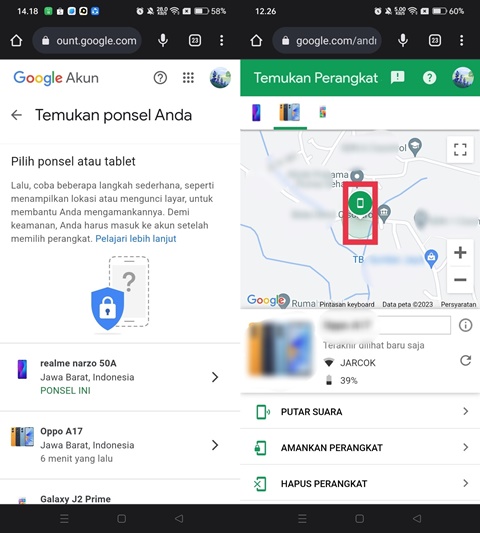Send feedback icon in Temukan Perangkat header
The image size is (480, 533).
[397, 78]
